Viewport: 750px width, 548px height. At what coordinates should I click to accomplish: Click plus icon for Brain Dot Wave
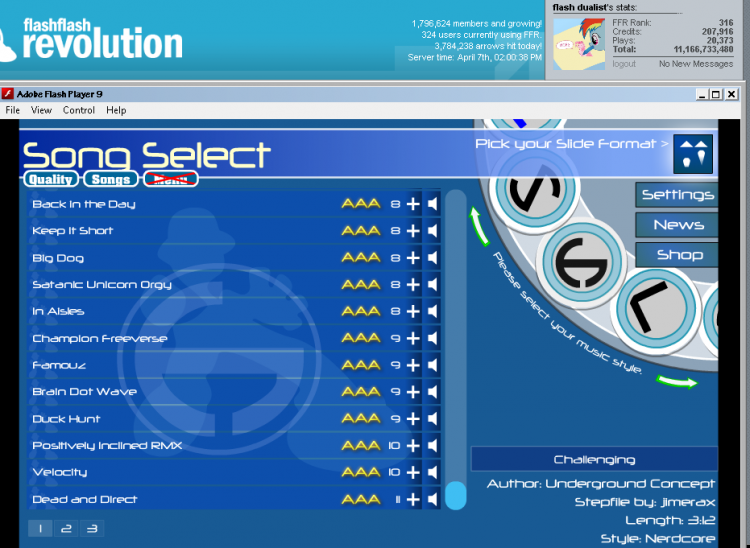click(413, 392)
